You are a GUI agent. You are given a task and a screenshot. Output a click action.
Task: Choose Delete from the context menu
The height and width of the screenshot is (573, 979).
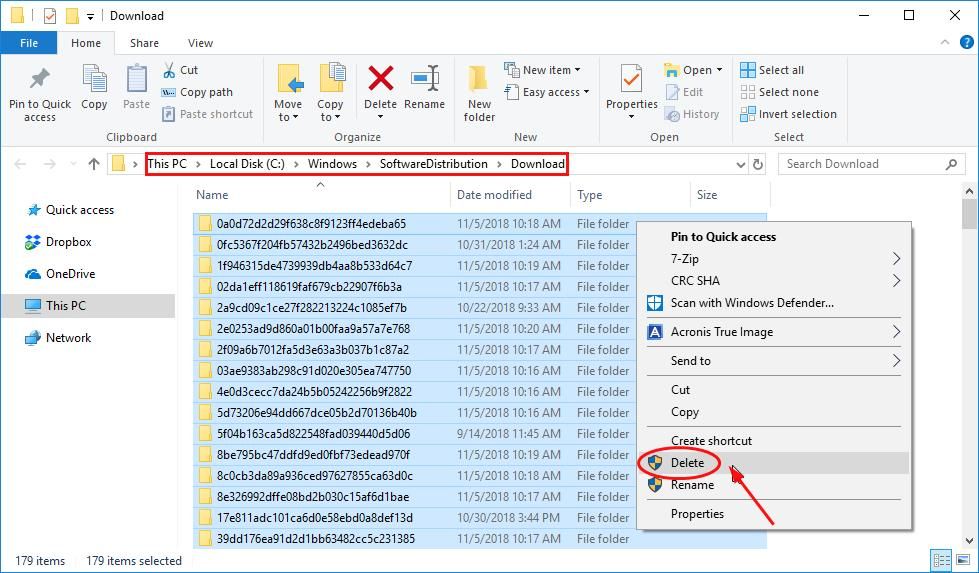coord(687,463)
